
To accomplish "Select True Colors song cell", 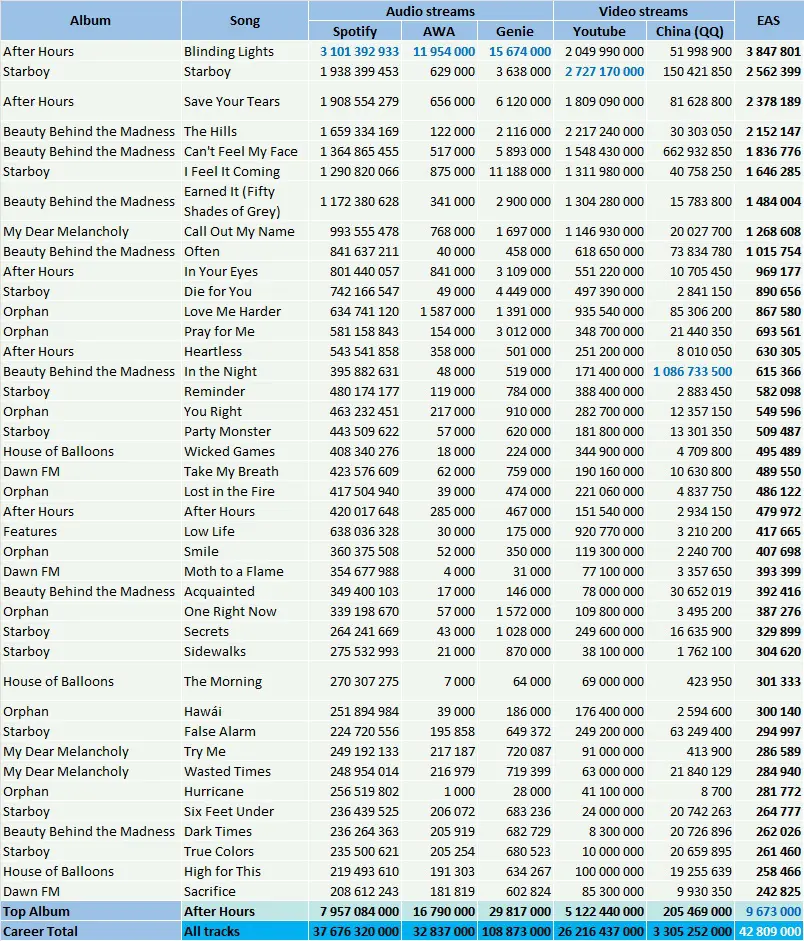I will [245, 852].
